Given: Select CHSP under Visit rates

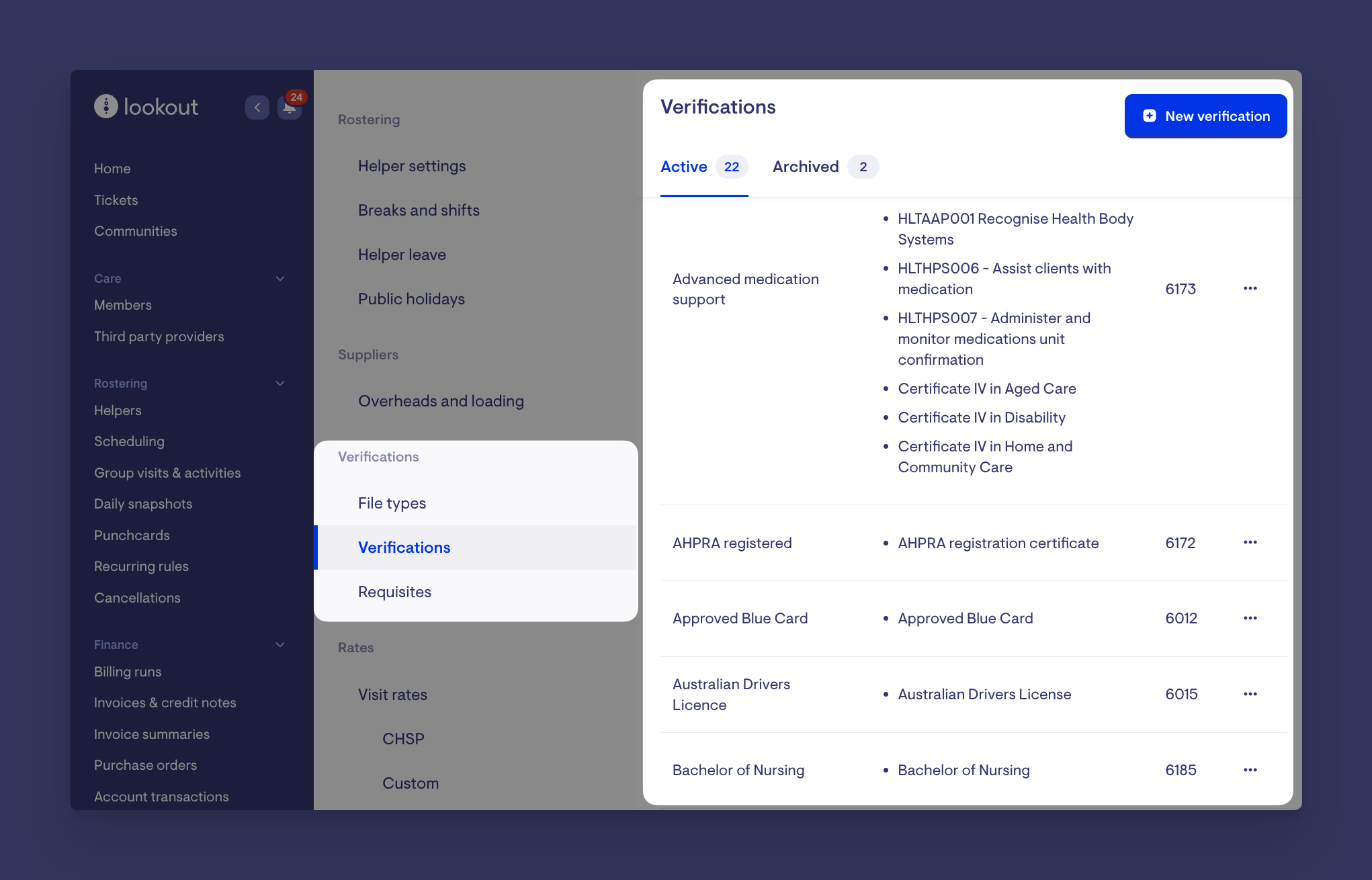Looking at the screenshot, I should click(403, 739).
